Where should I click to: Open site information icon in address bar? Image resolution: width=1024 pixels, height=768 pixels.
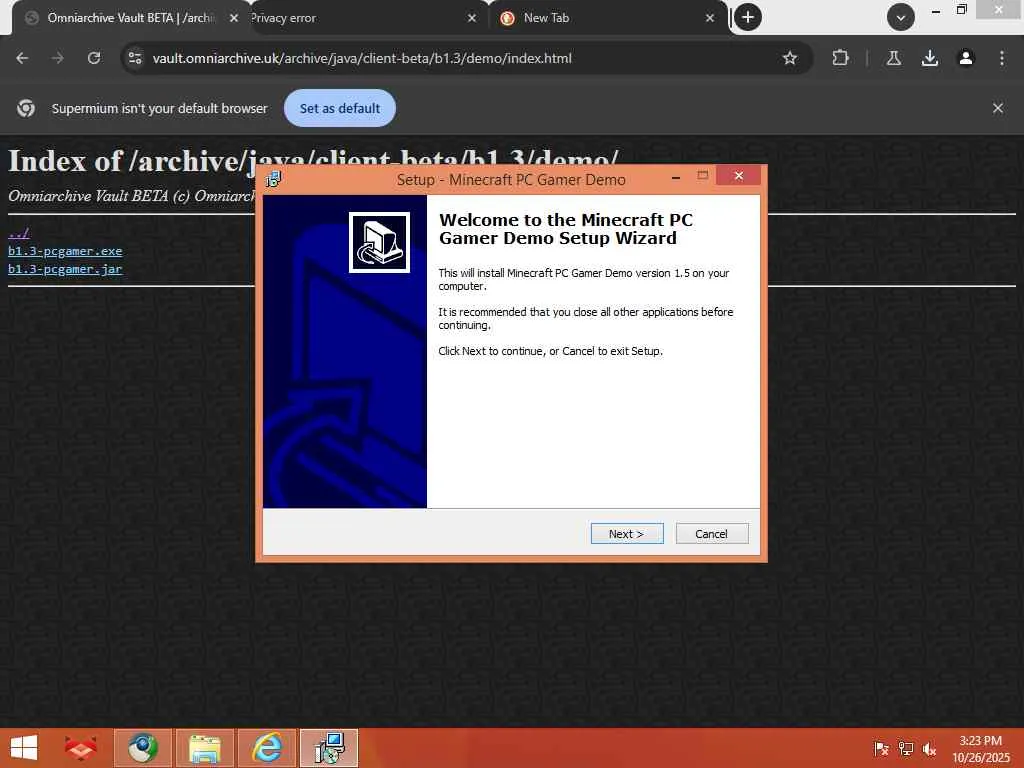(x=135, y=58)
